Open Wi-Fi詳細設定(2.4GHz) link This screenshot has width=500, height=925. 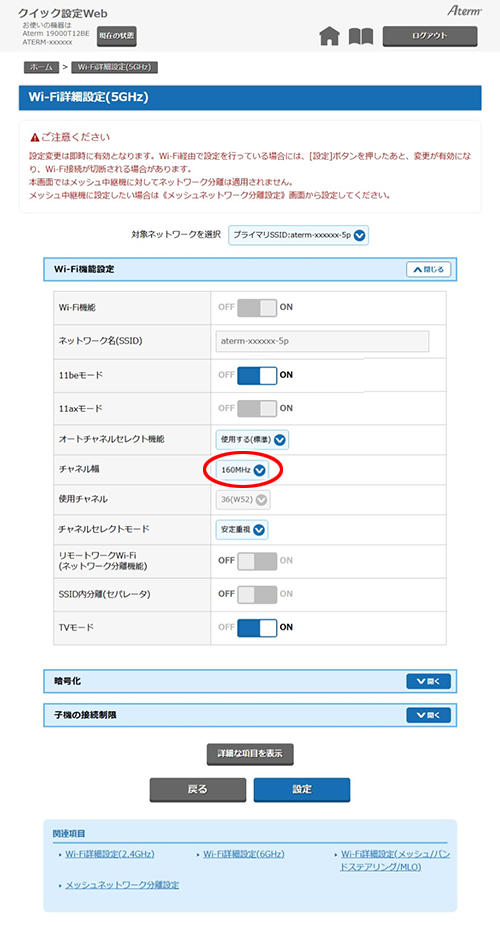[110, 854]
